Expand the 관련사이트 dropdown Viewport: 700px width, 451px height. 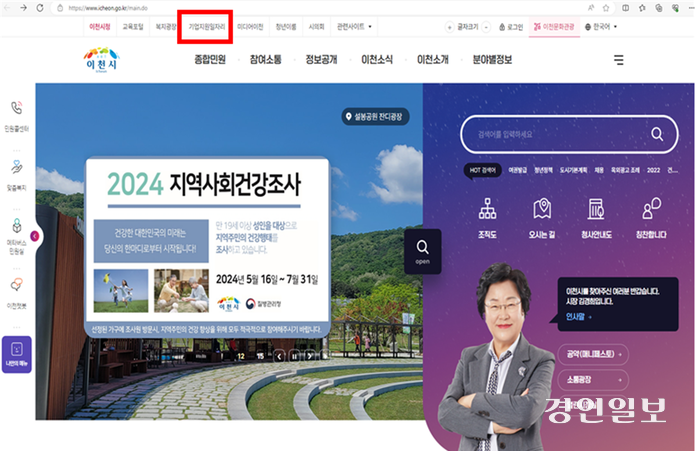point(355,27)
